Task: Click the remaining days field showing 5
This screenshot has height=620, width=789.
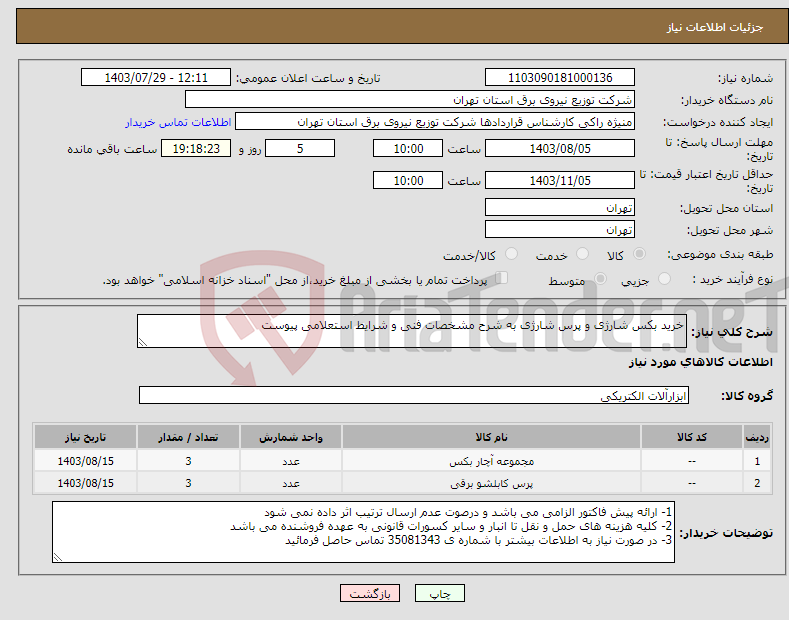Action: tap(300, 148)
